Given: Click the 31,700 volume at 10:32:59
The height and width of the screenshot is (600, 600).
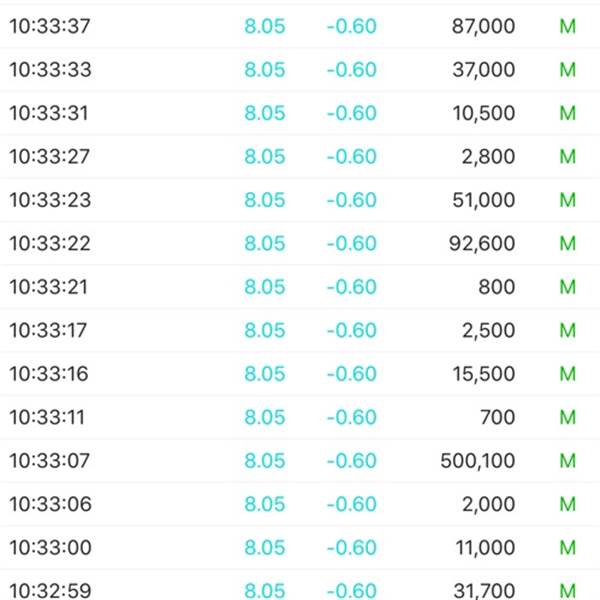Looking at the screenshot, I should point(484,591).
